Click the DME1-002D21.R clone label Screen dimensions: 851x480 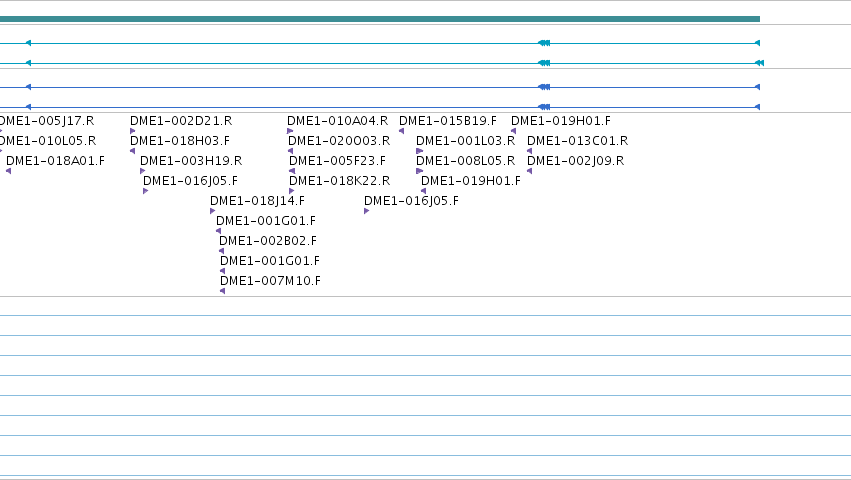[x=181, y=121]
